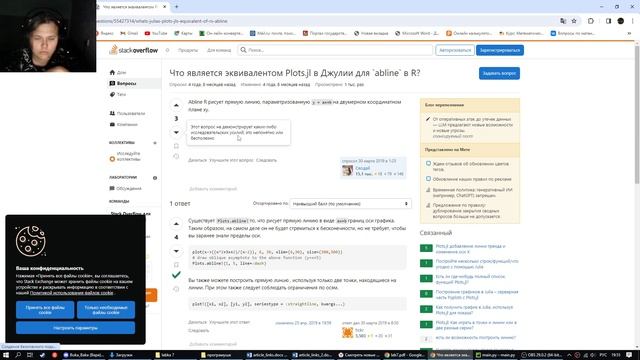The height and width of the screenshot is (360, 640).
Task: Show more bookmarks with double chevron
Action: pyautogui.click(x=629, y=33)
